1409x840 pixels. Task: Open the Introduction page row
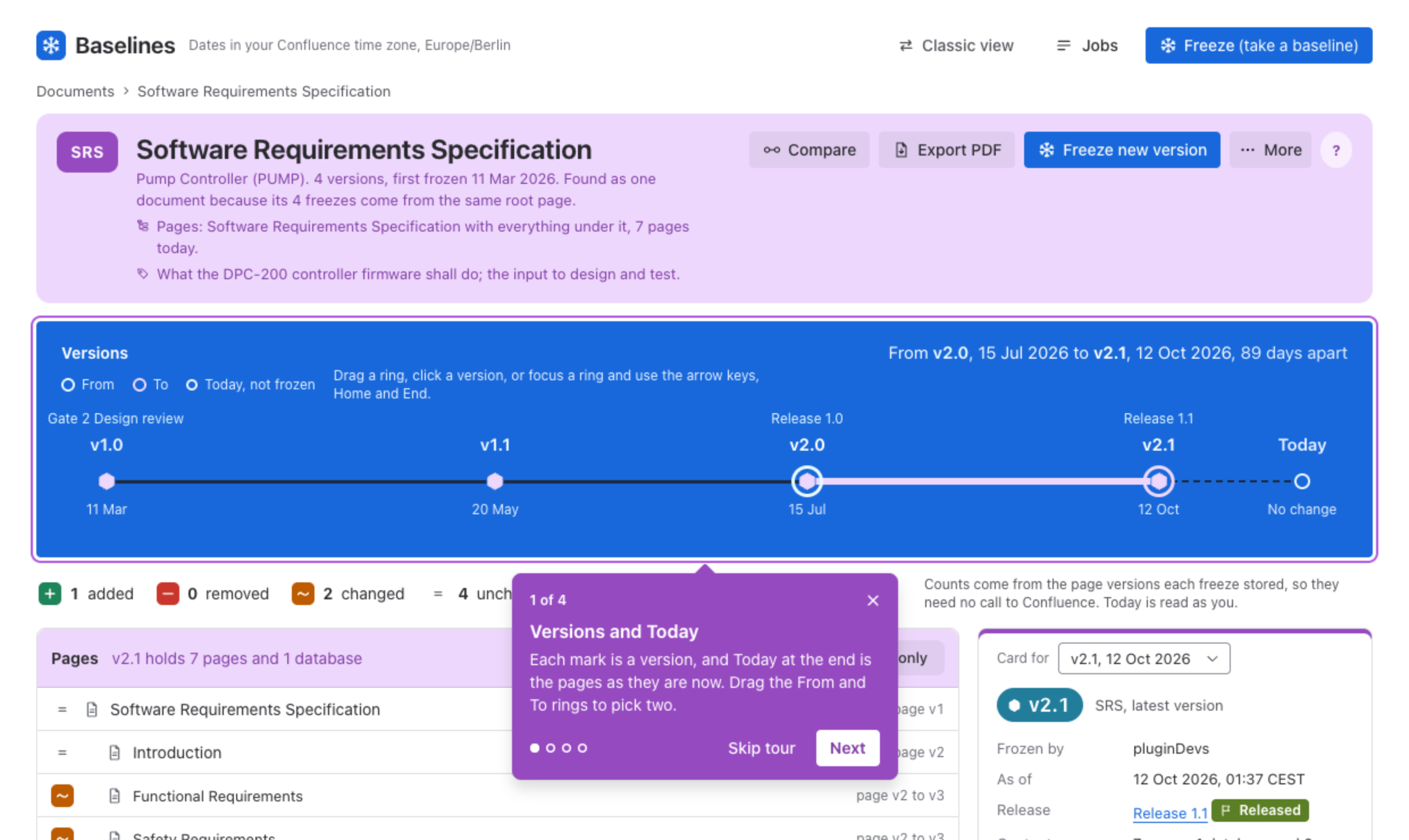(x=497, y=753)
